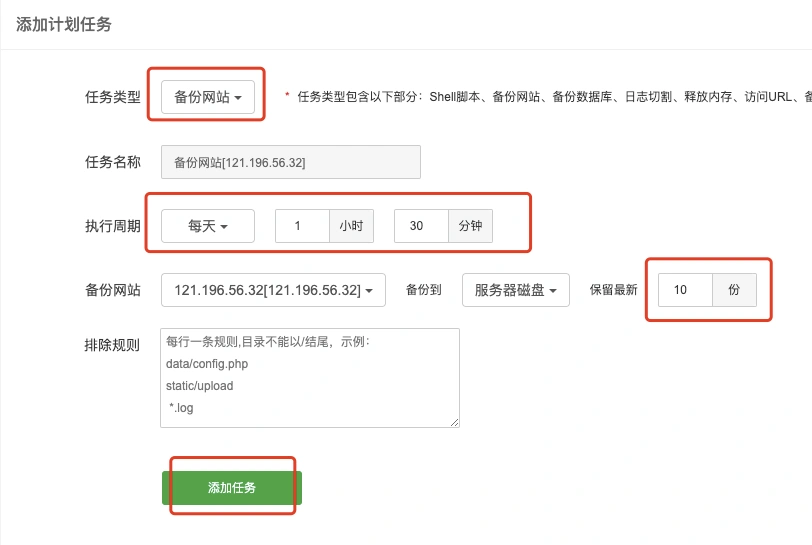Click the 备份到 label
This screenshot has height=545, width=812.
424,290
